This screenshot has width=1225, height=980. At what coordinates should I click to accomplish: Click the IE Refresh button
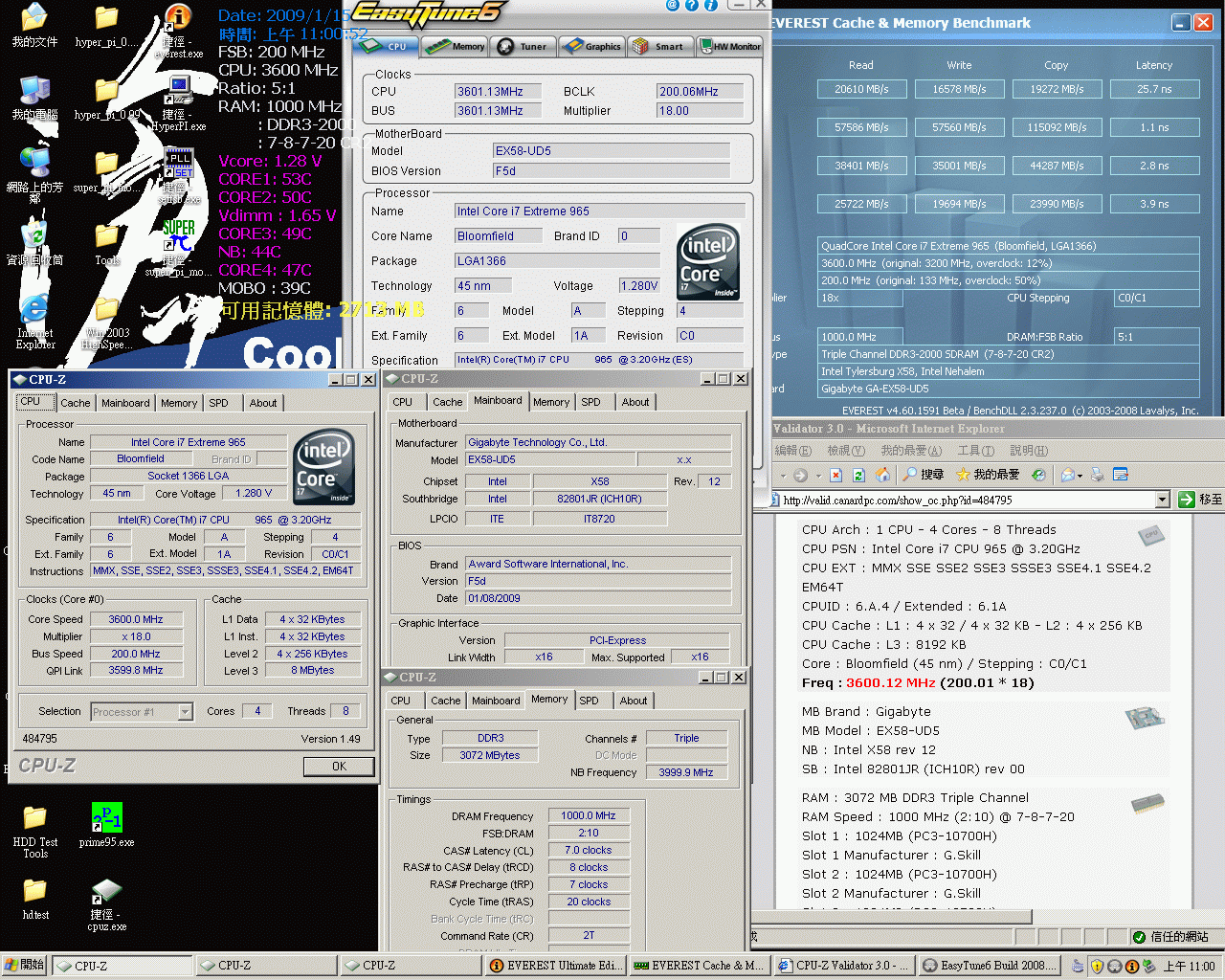(x=858, y=475)
